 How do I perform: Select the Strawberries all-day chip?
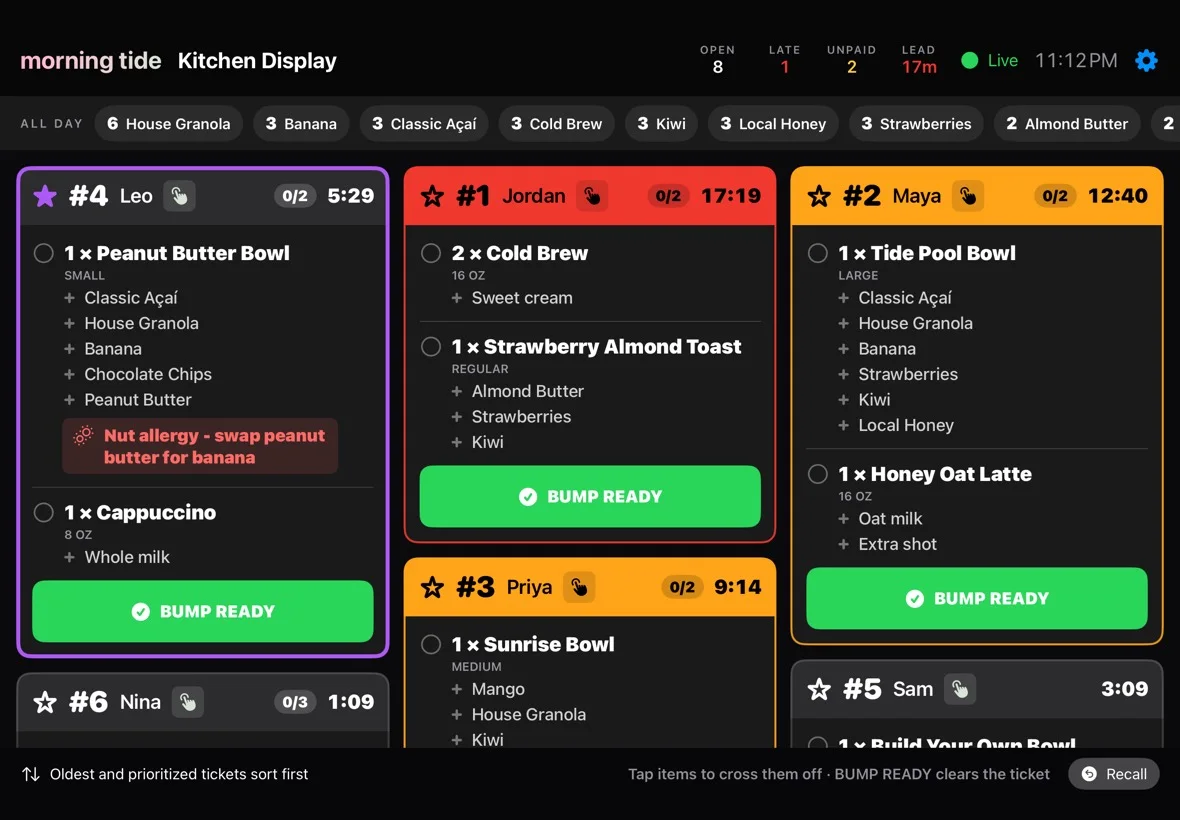(917, 123)
